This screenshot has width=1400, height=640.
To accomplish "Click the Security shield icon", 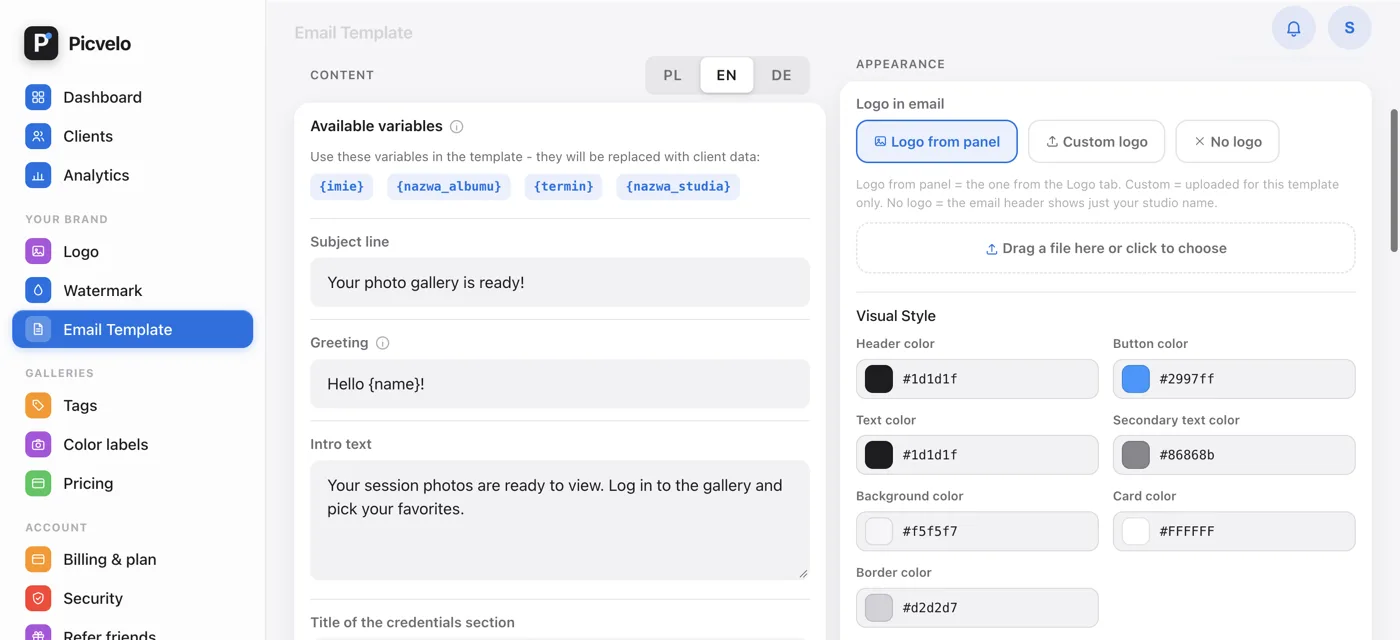I will pos(38,599).
